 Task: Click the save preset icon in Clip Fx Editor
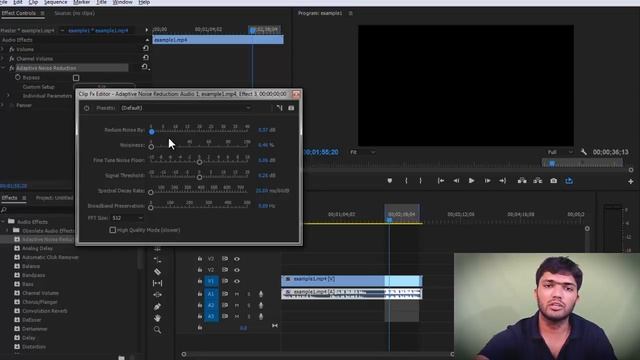pos(279,108)
